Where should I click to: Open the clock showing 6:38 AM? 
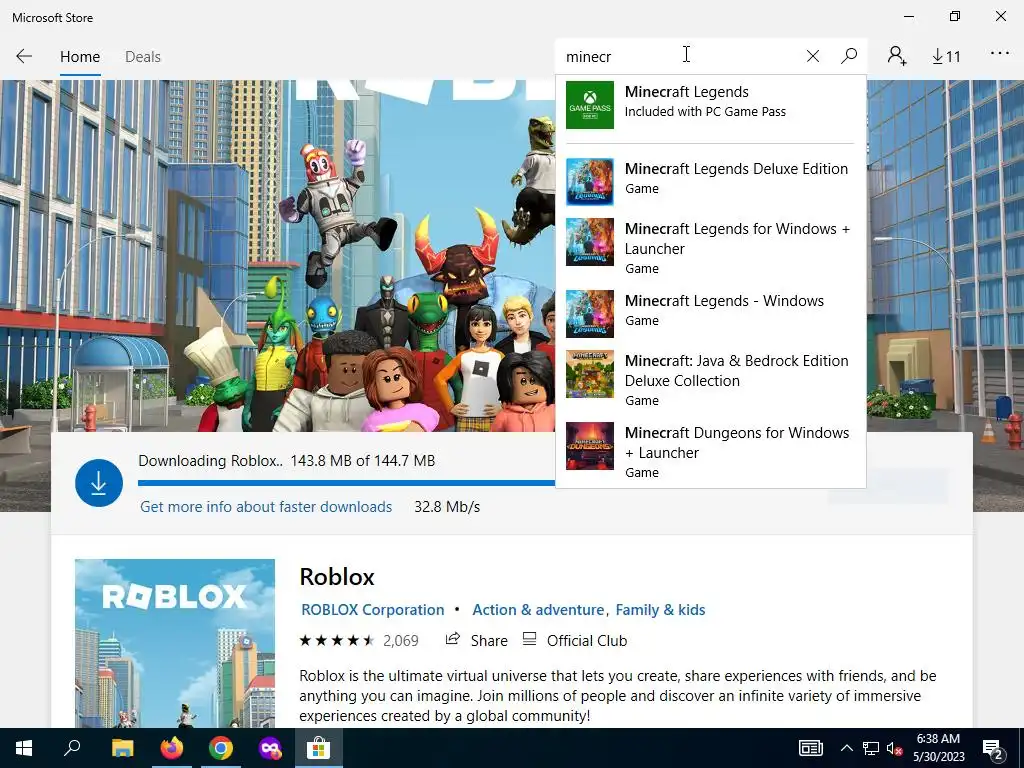938,748
